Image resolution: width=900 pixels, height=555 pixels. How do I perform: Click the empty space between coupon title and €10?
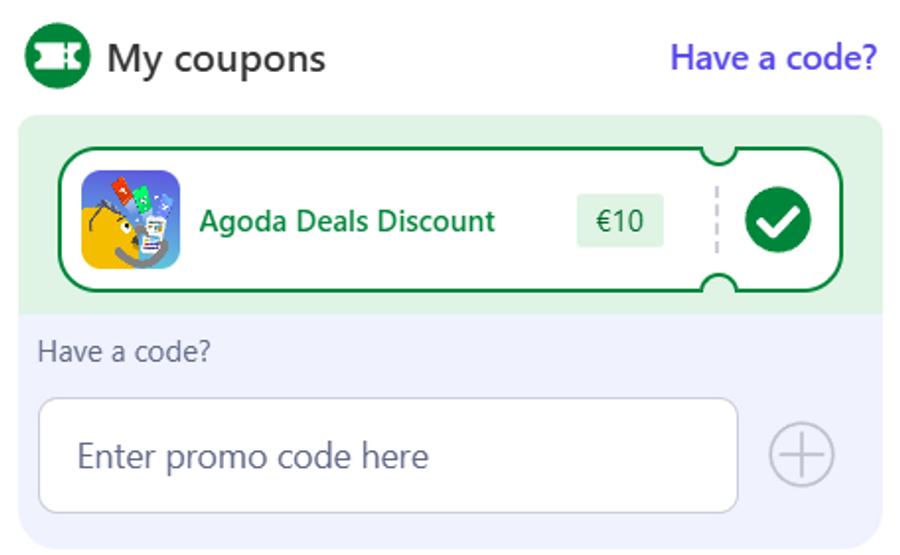point(535,220)
